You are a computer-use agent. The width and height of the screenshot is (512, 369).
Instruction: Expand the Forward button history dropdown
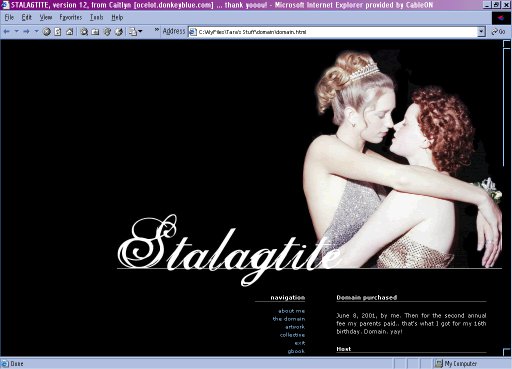(x=36, y=31)
